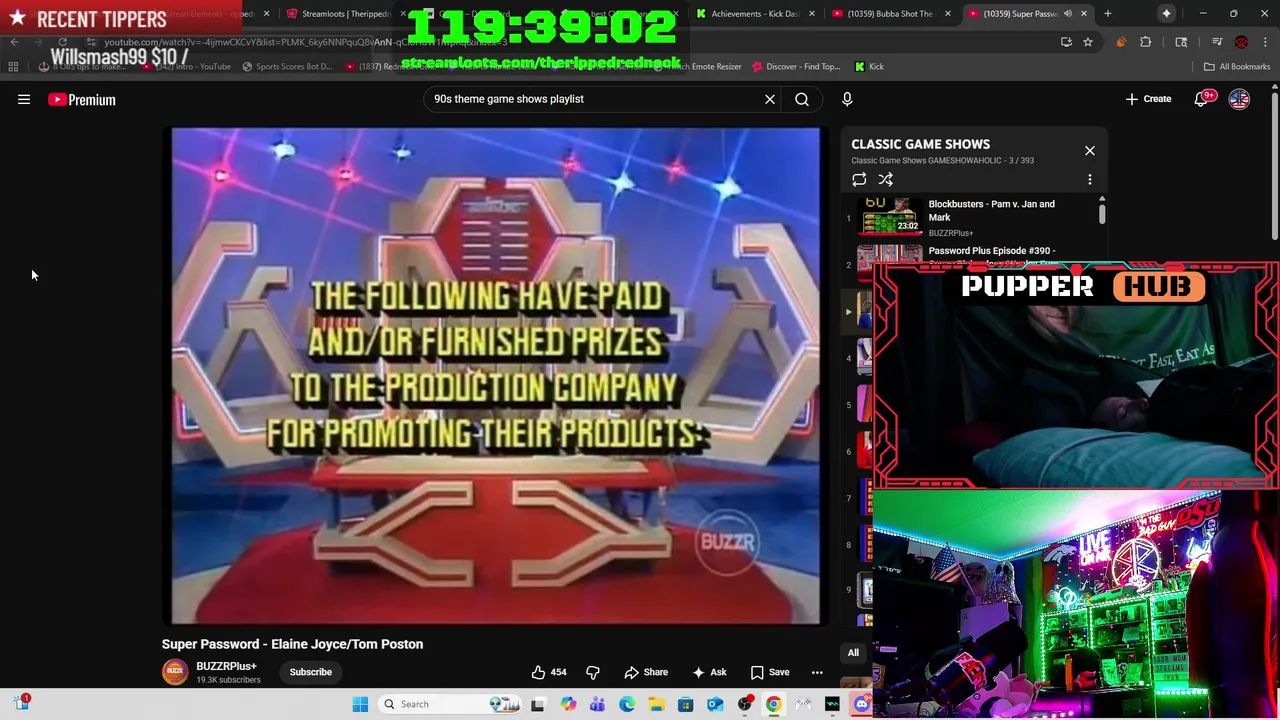This screenshot has height=720, width=1280.
Task: Save video to a playlist
Action: pos(770,672)
